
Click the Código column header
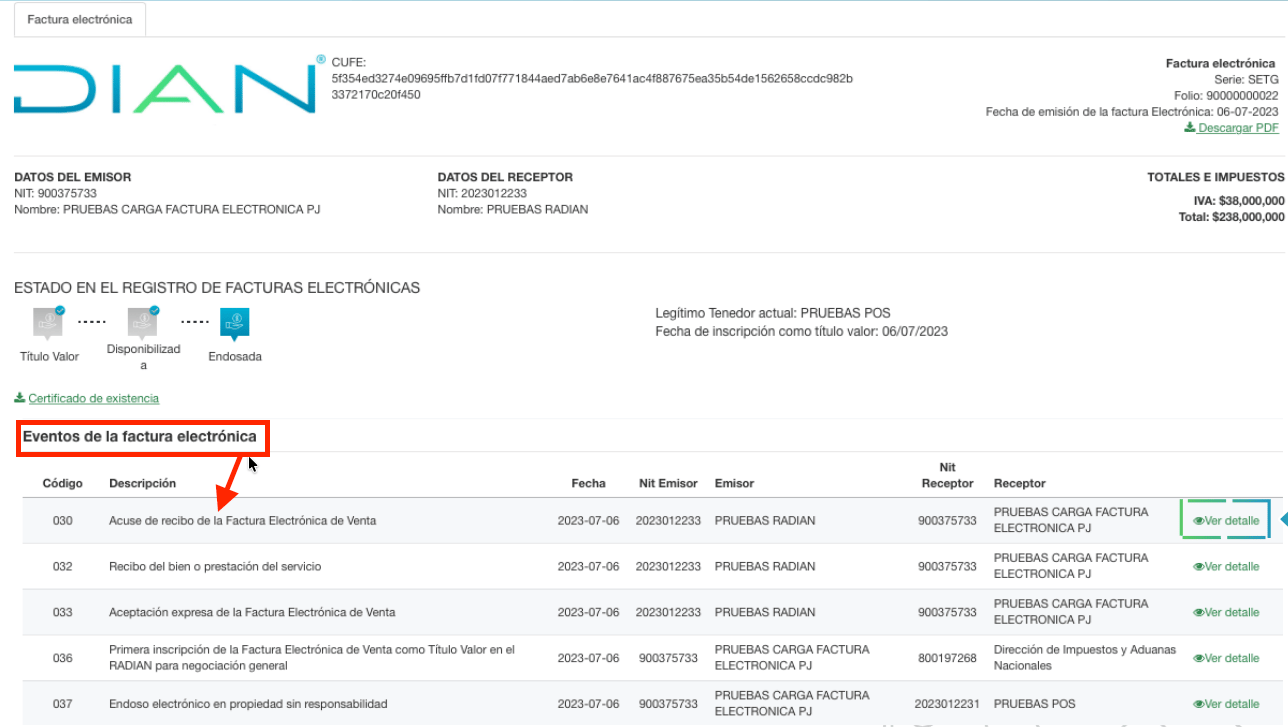coord(63,483)
